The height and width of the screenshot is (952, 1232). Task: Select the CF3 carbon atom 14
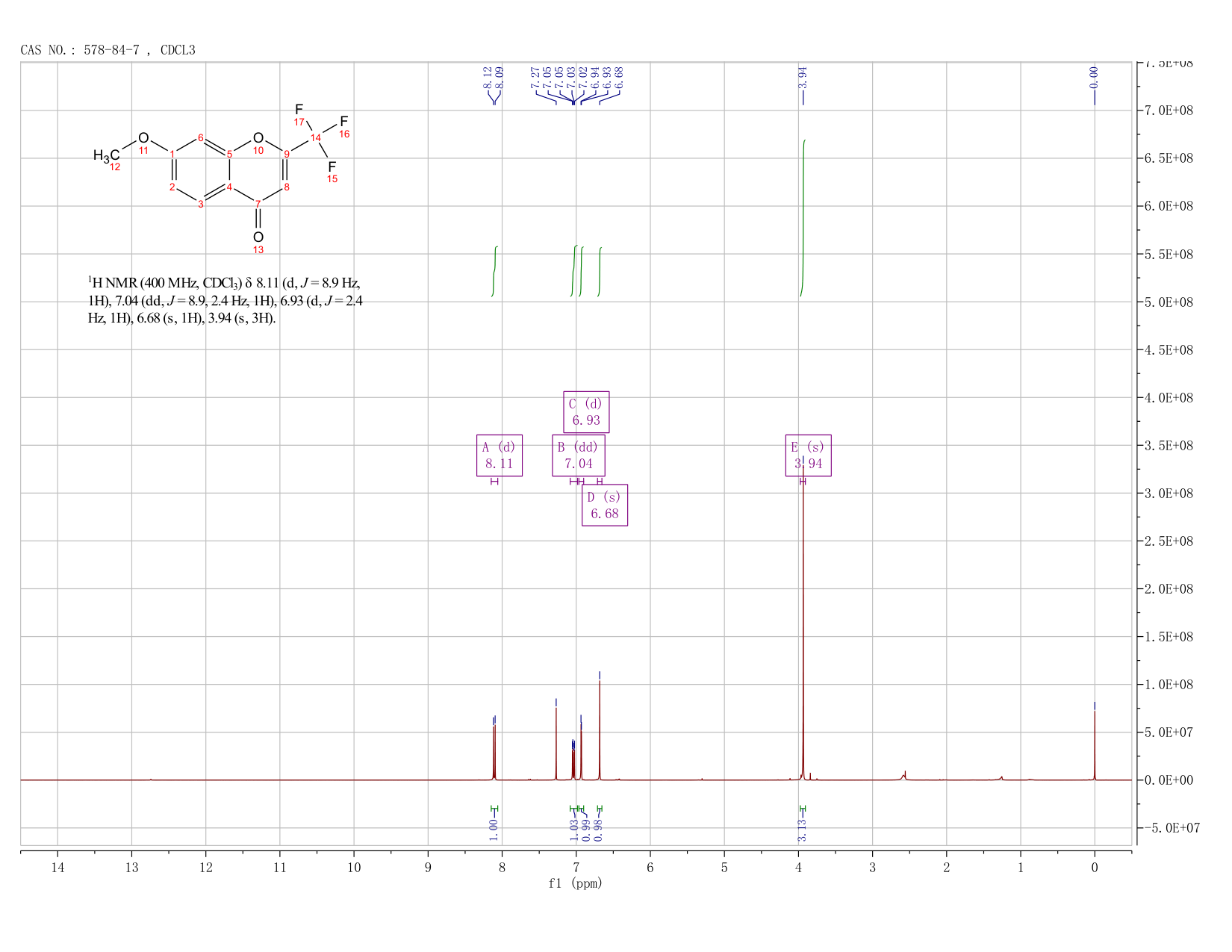coord(316,137)
